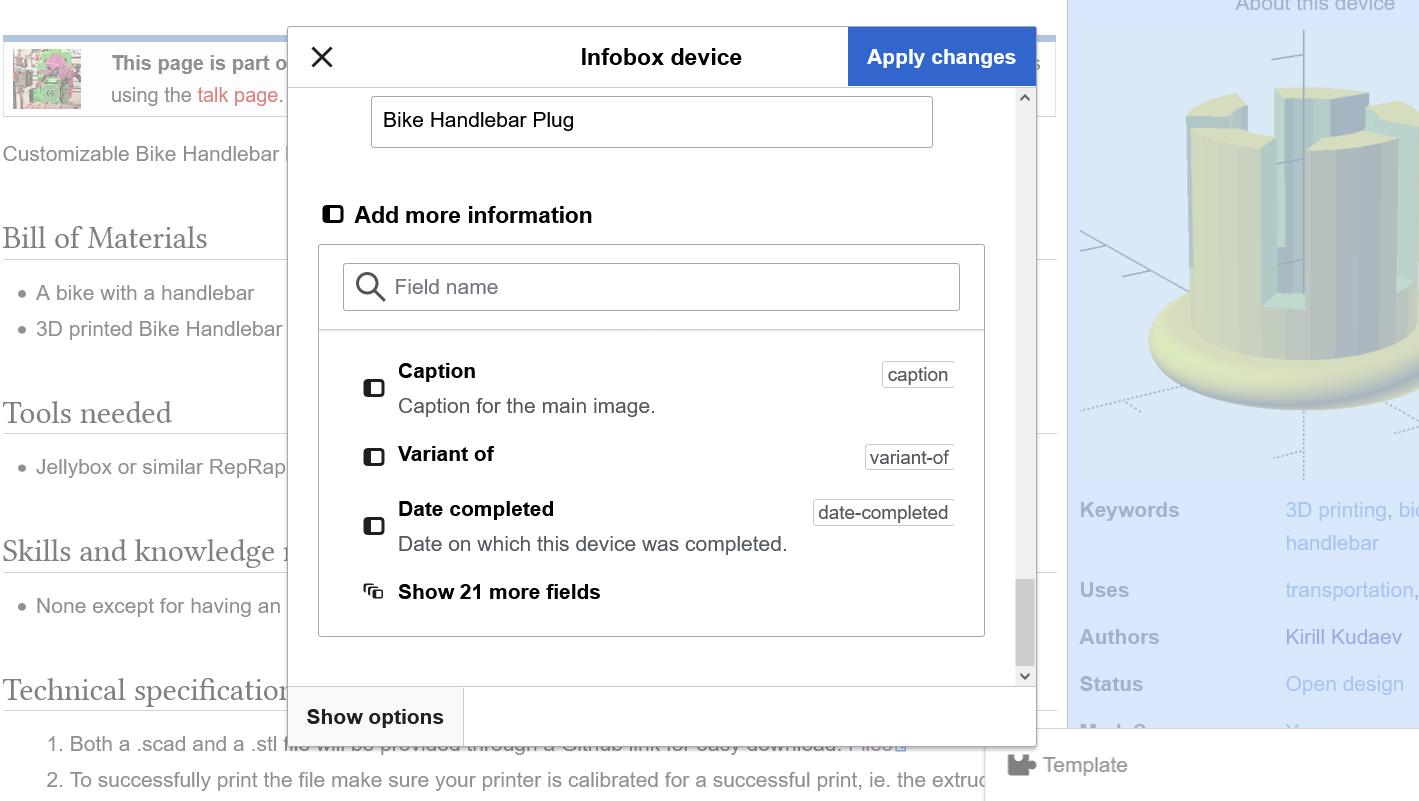Toggle the Caption field checkbox

point(374,388)
